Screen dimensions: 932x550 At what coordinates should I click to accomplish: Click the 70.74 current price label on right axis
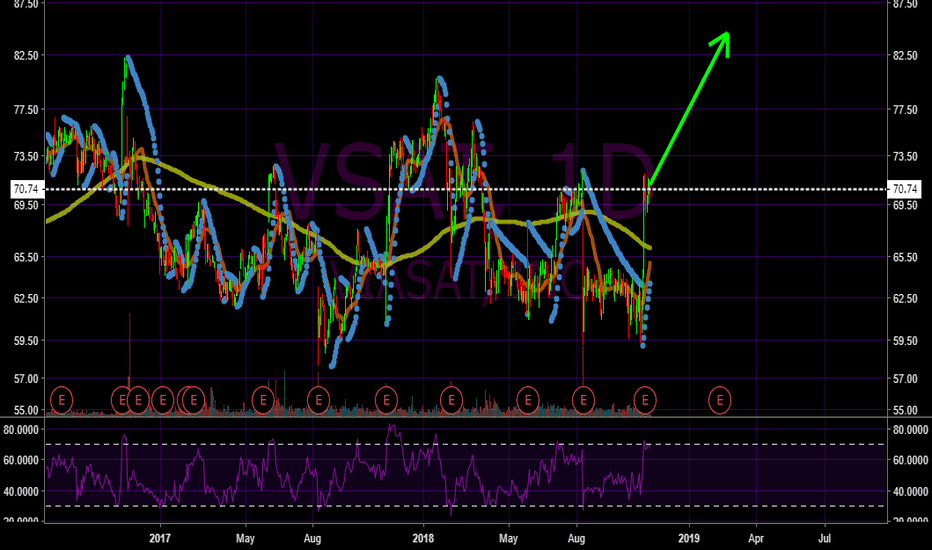tap(905, 189)
